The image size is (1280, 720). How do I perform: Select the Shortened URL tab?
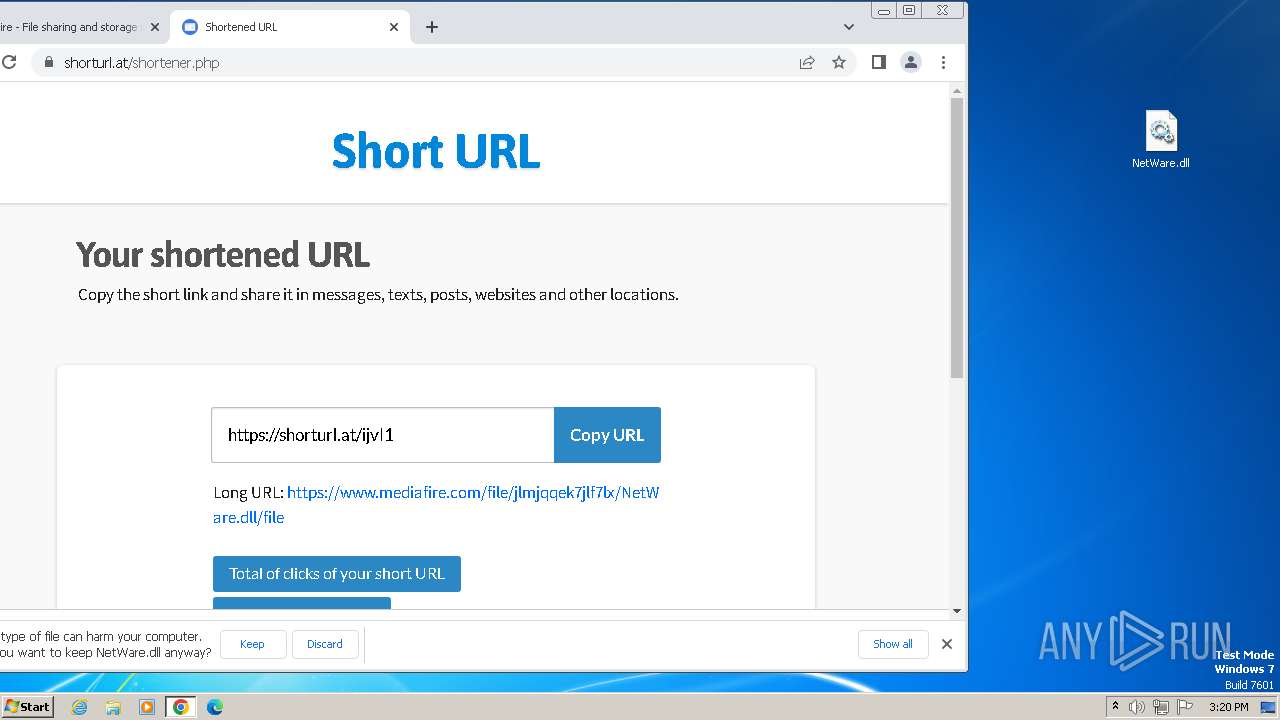point(288,27)
